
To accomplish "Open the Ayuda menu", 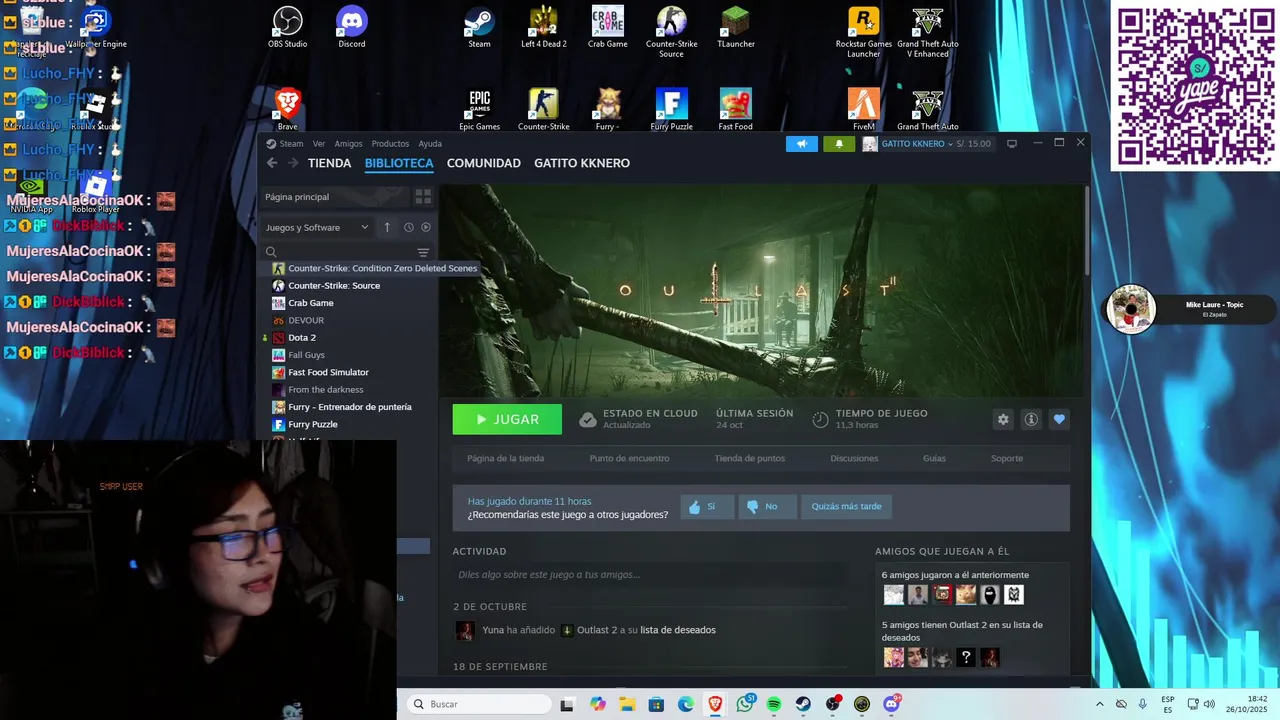I will coord(430,144).
